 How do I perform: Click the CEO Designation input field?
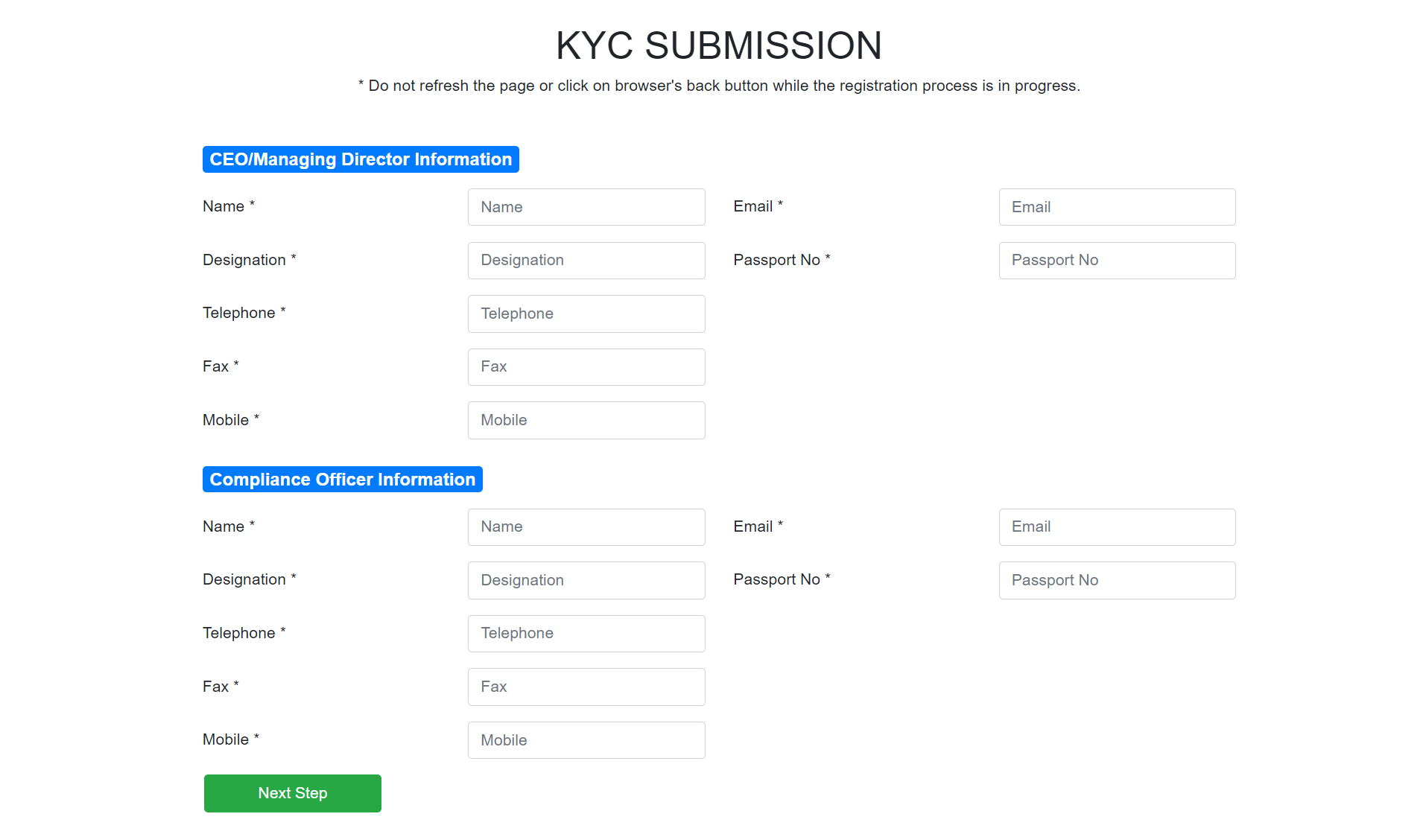click(586, 260)
